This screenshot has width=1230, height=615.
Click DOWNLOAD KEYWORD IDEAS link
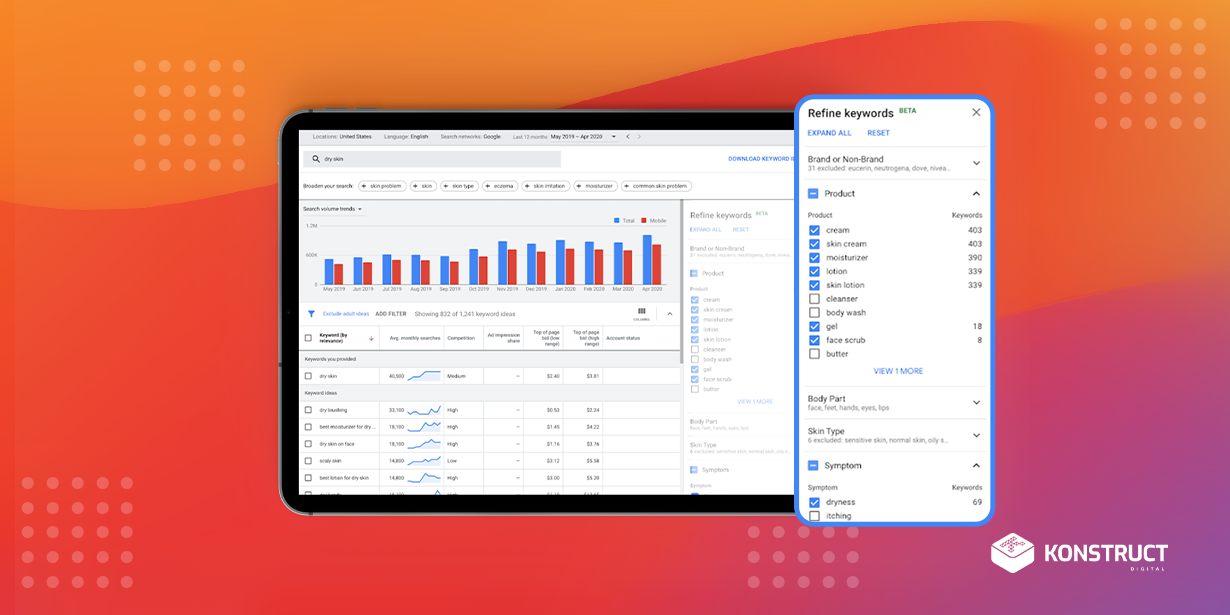tap(763, 159)
